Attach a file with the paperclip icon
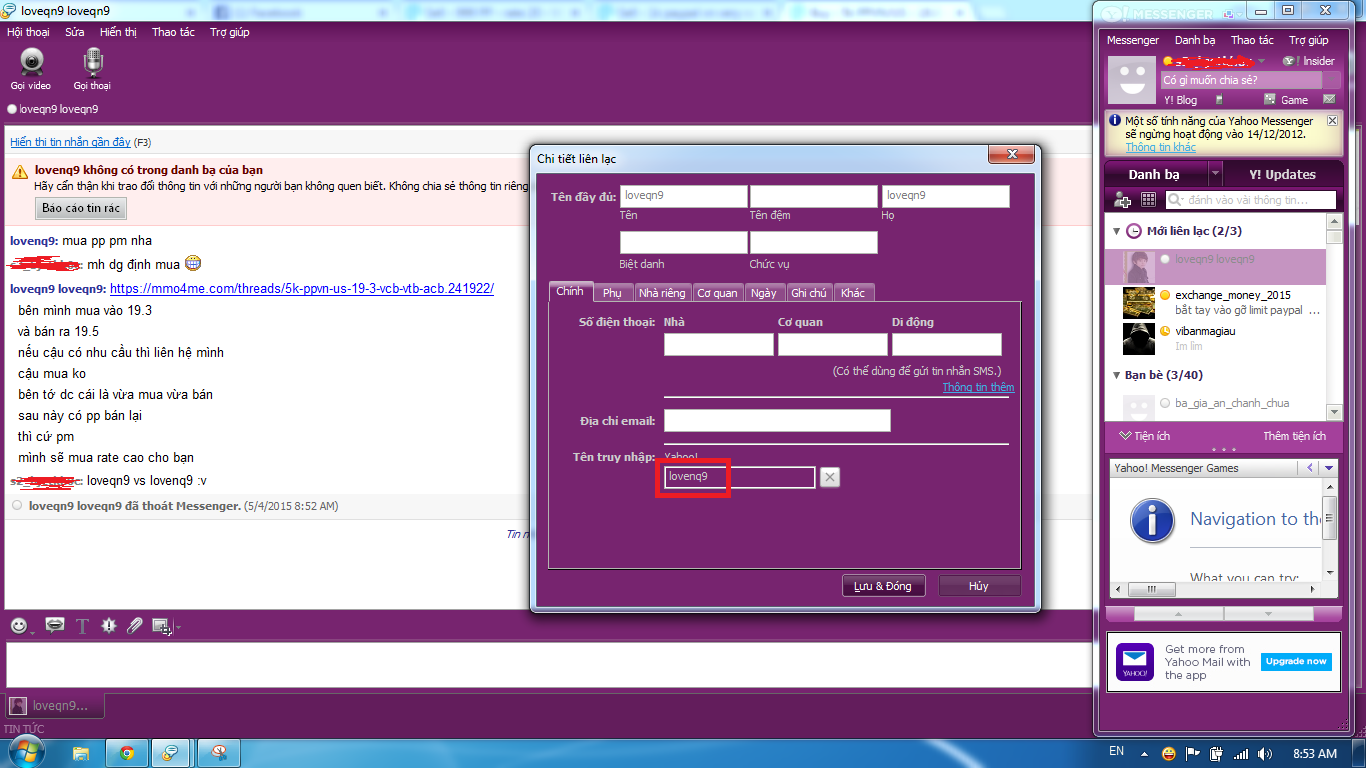 point(135,626)
